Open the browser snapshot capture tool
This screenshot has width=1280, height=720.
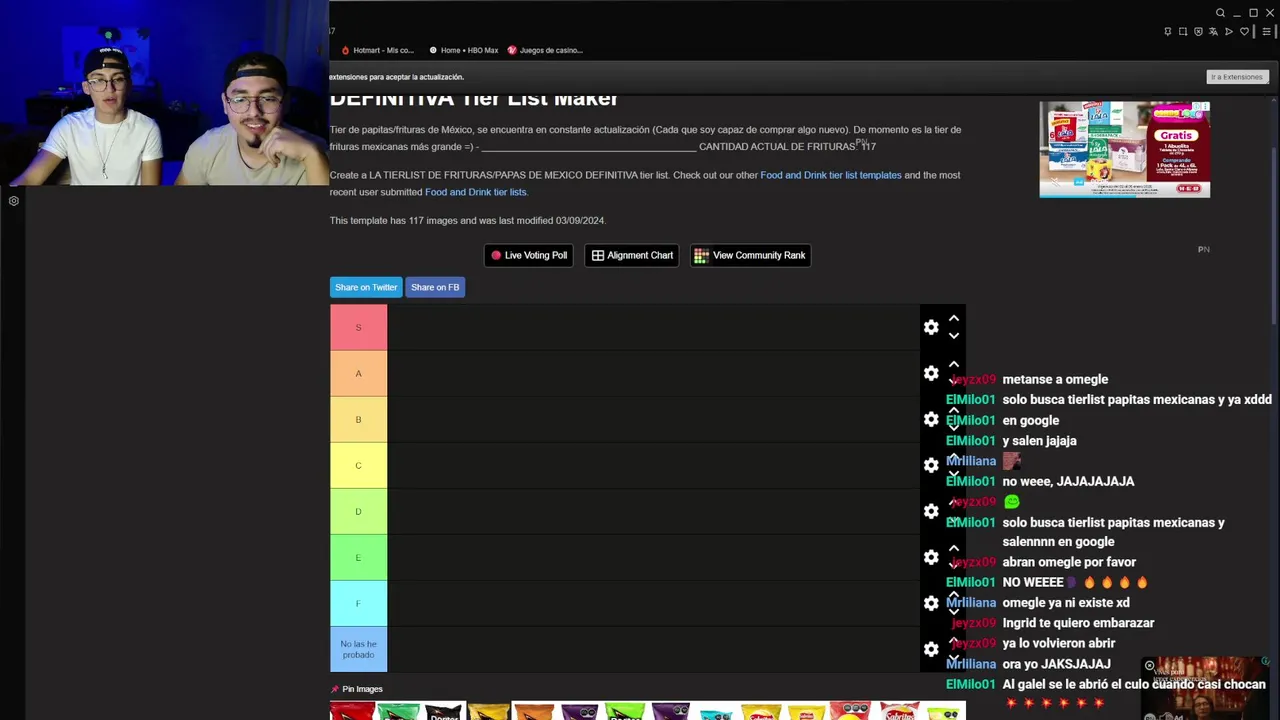pyautogui.click(x=1183, y=32)
